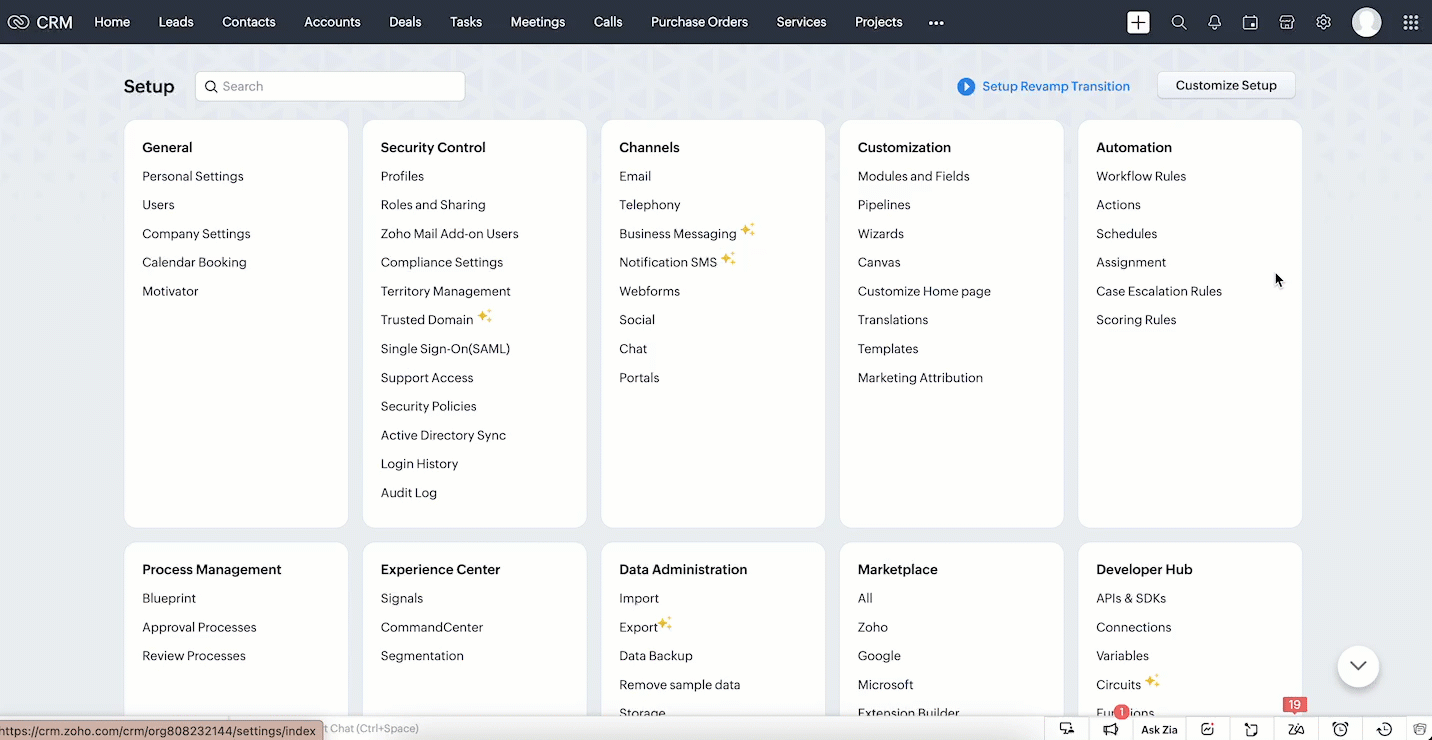Open Email under Channels
This screenshot has width=1432, height=740.
tap(635, 176)
